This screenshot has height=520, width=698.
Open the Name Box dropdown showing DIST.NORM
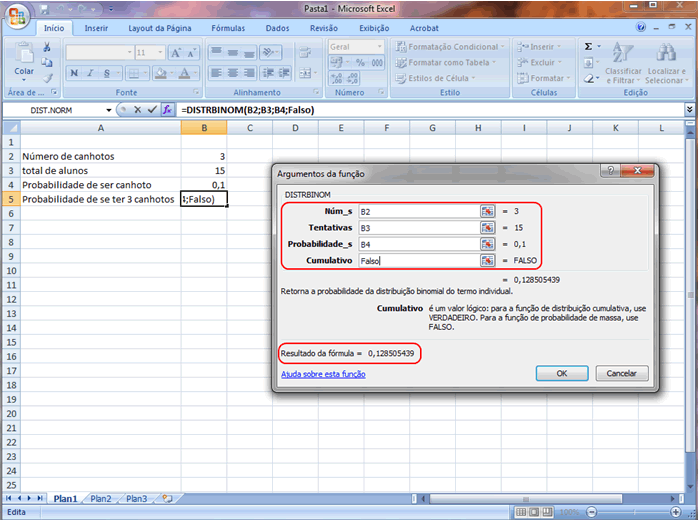tap(109, 109)
